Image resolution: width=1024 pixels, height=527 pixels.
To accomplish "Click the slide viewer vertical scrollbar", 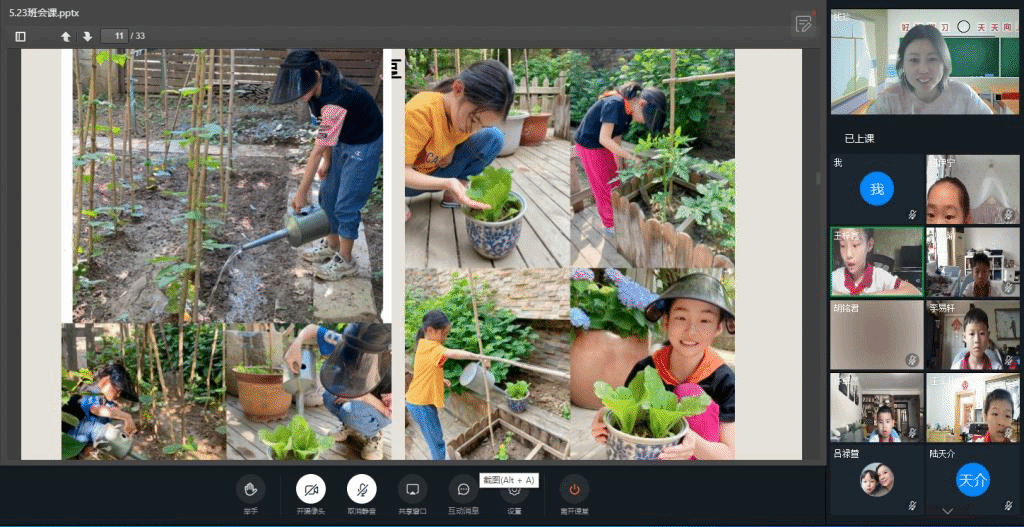I will [x=819, y=178].
